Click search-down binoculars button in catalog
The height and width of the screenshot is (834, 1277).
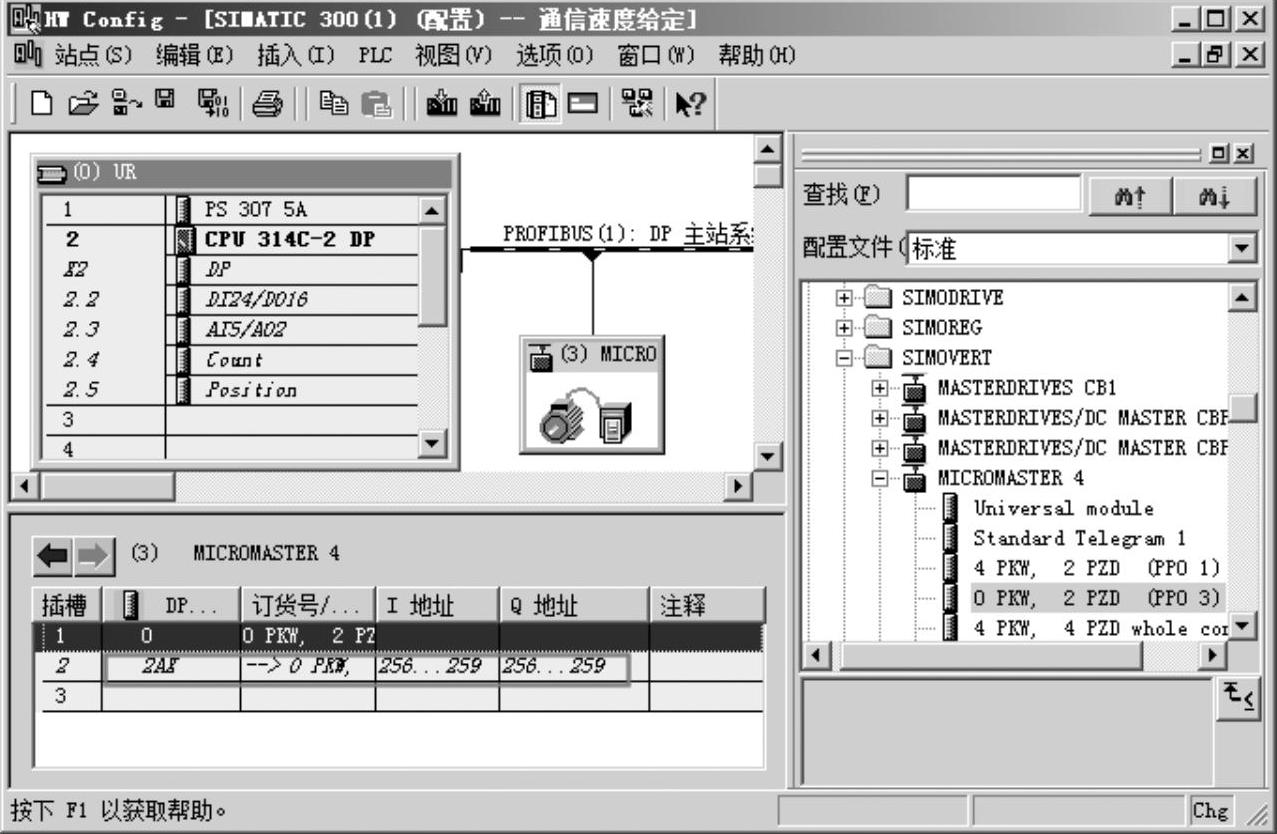1214,195
